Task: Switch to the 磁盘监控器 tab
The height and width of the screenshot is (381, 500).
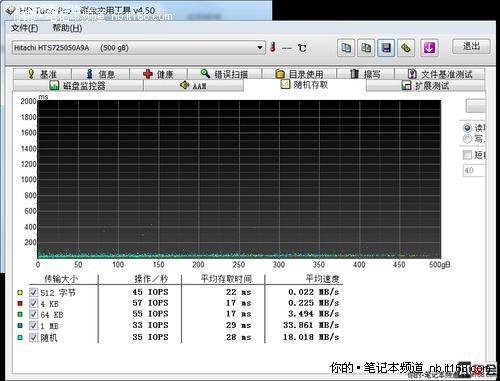Action: tap(78, 86)
